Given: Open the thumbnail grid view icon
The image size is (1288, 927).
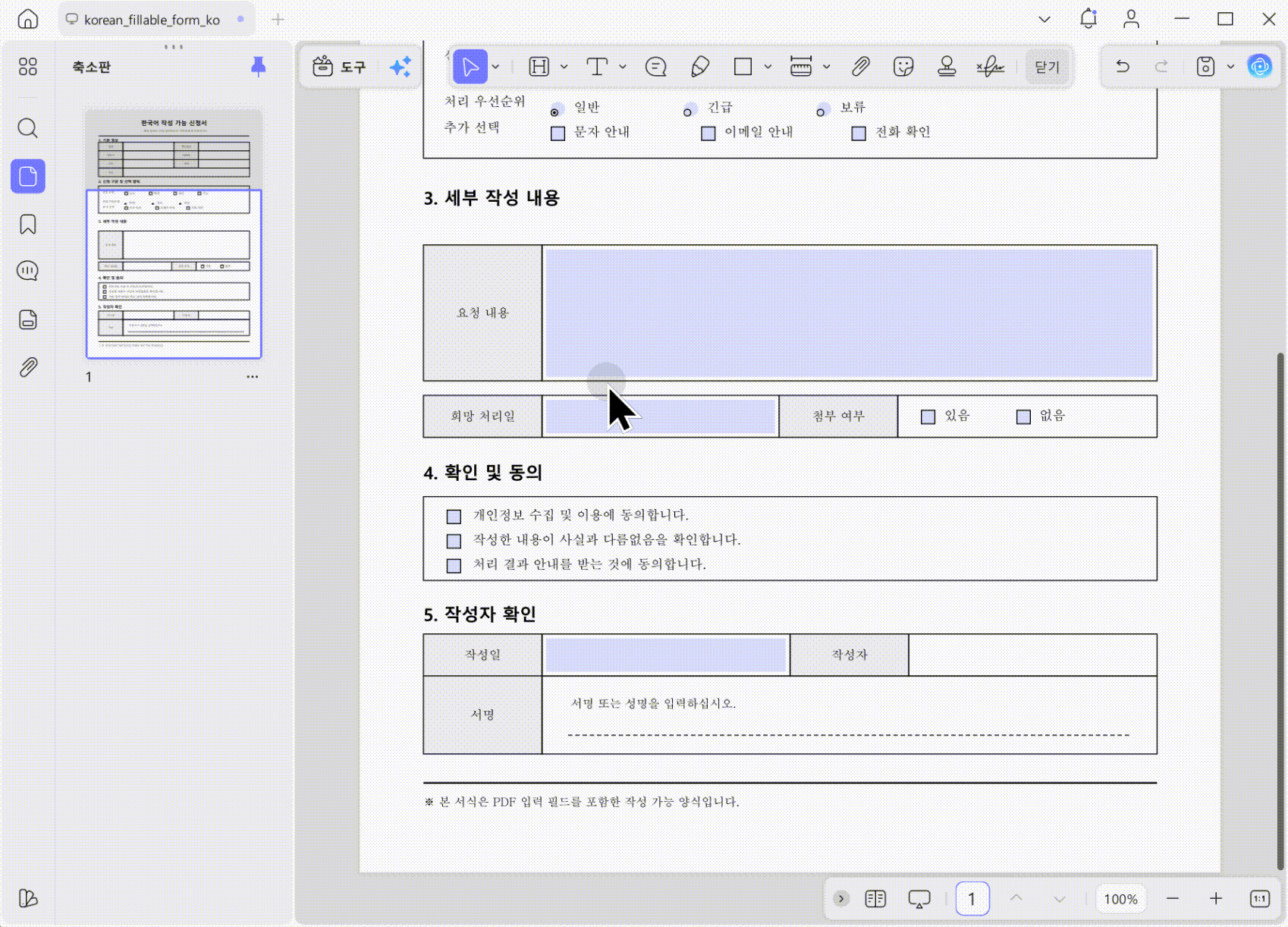Looking at the screenshot, I should tap(28, 67).
